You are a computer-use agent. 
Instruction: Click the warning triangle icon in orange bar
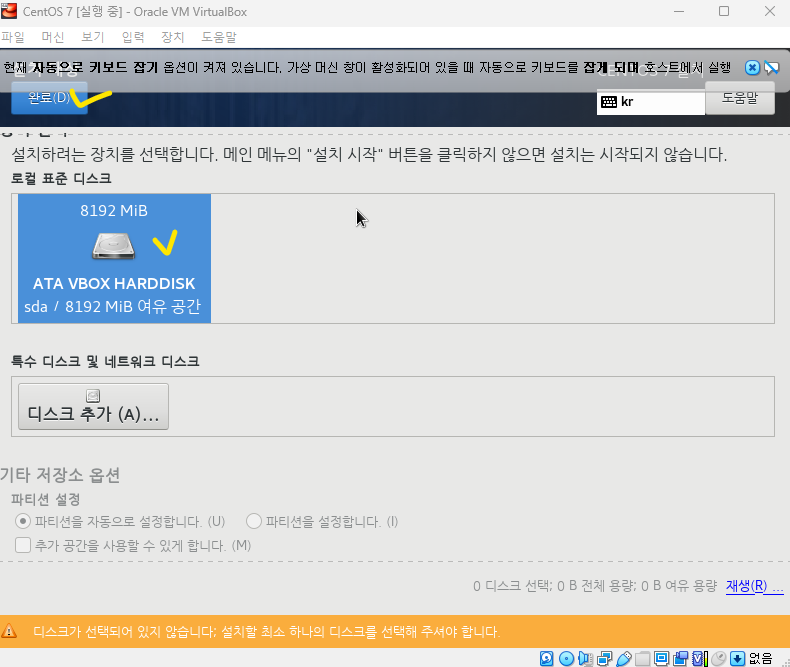tap(9, 631)
